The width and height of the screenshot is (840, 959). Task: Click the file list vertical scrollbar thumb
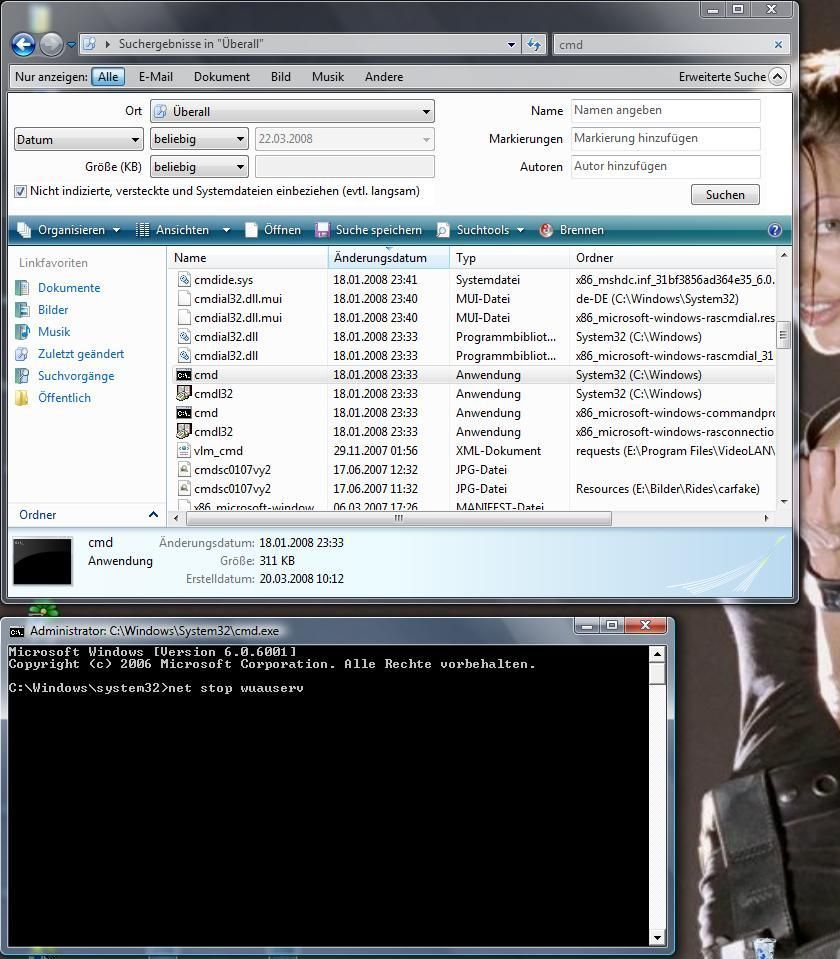[x=782, y=335]
